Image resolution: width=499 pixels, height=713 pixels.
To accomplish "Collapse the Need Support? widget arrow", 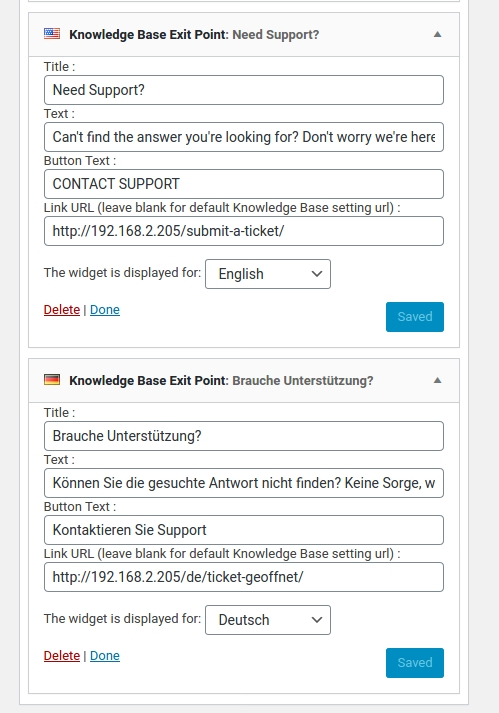I will tap(437, 34).
